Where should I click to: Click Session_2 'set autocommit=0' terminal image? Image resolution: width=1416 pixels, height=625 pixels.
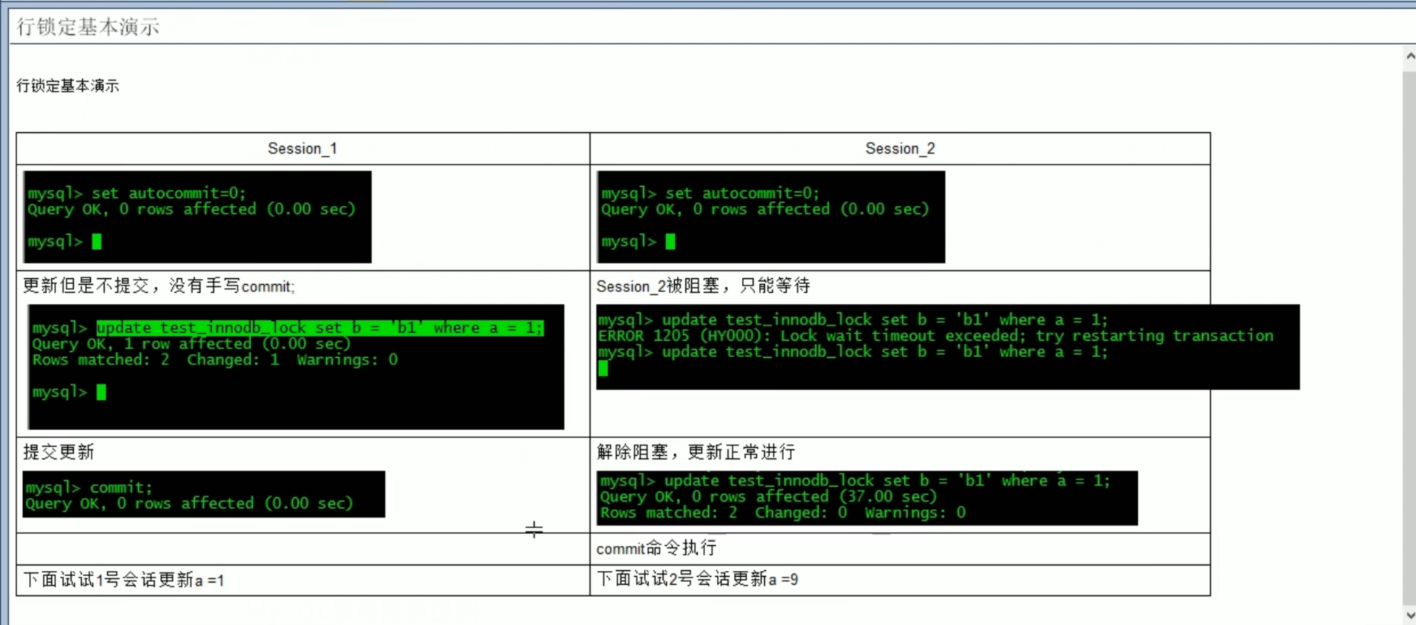(771, 216)
